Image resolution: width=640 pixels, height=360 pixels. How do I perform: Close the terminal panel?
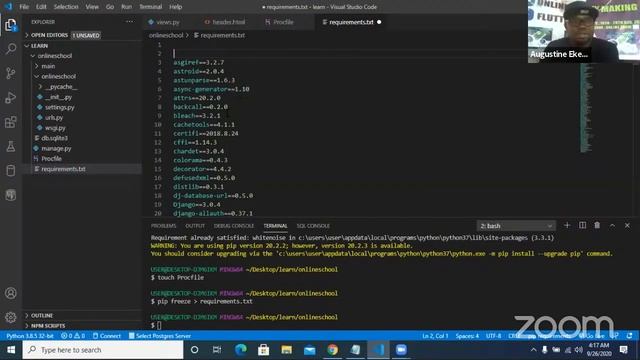[x=627, y=225]
